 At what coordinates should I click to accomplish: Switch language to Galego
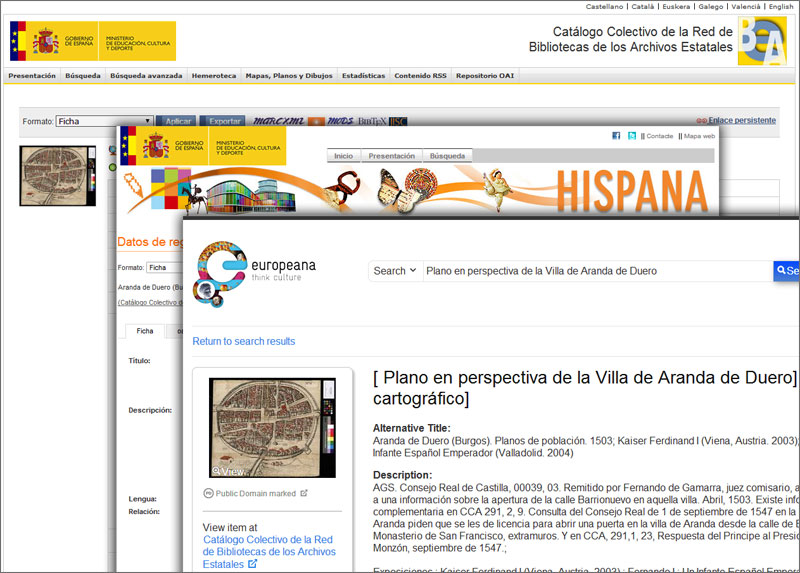(x=711, y=7)
